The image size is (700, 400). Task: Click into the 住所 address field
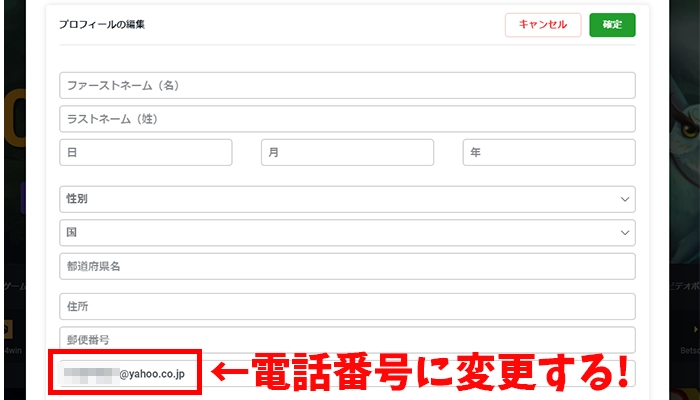coord(347,306)
